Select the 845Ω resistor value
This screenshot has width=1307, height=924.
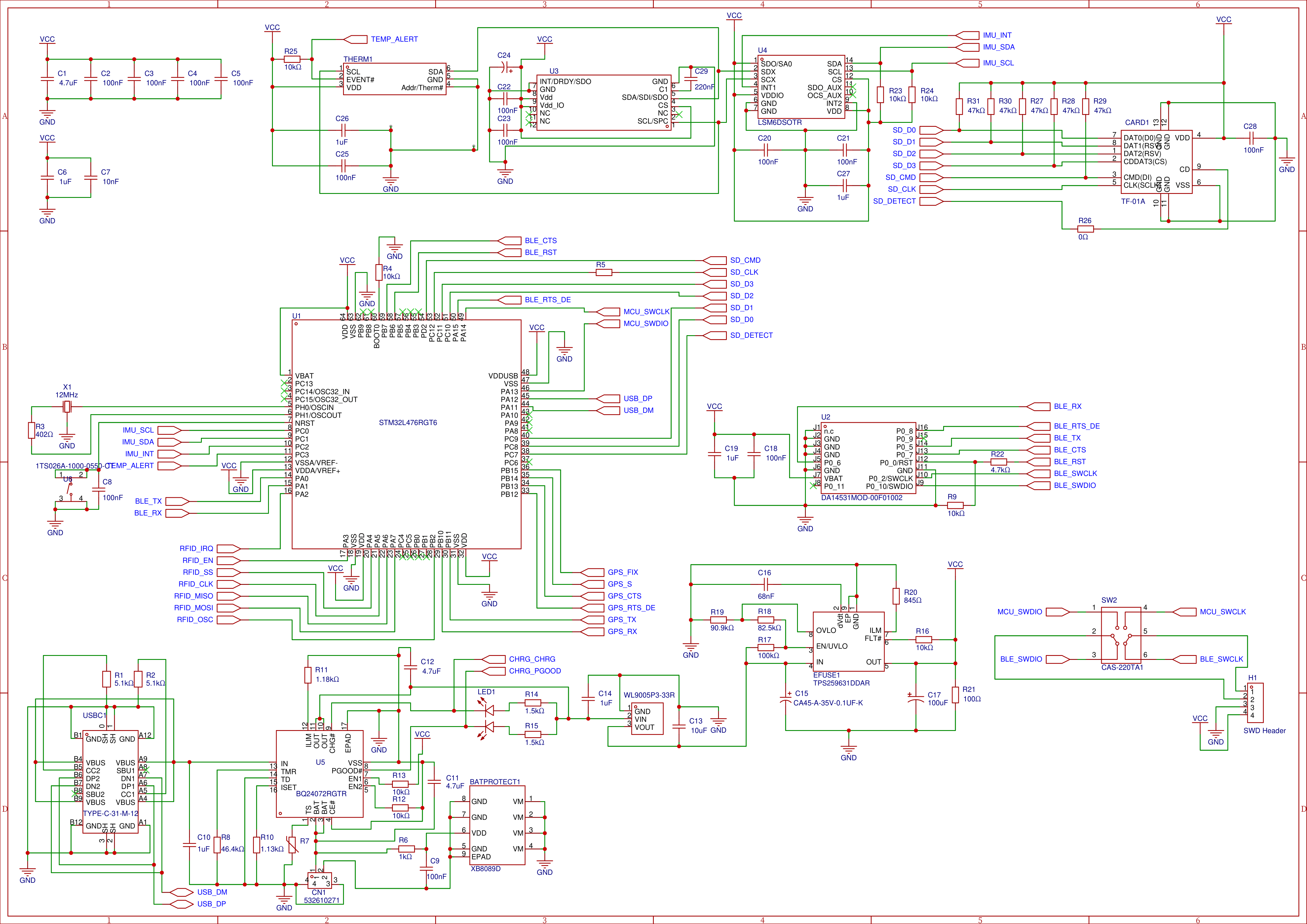tap(912, 601)
